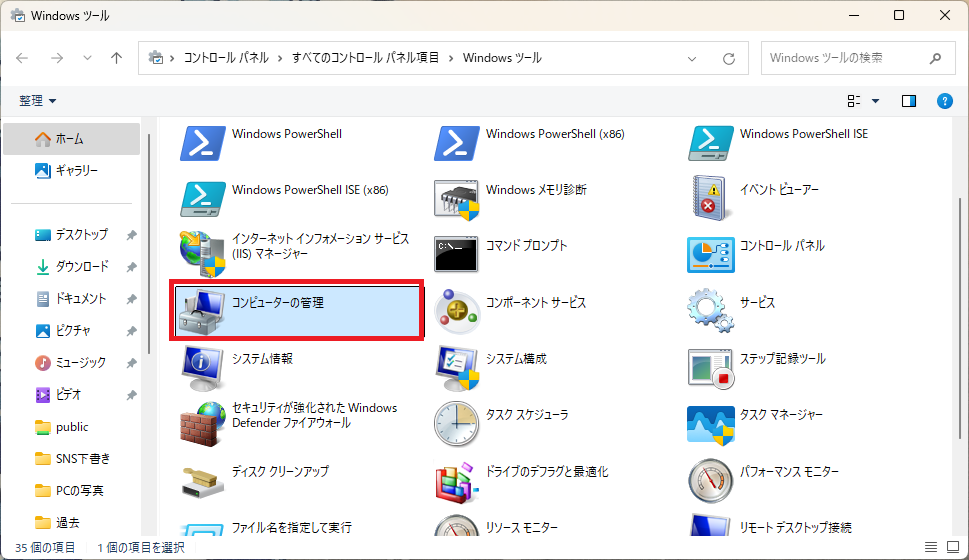Select the タスク スケジューラ clock icon
Viewport: 969px width, 560px height.
click(457, 424)
